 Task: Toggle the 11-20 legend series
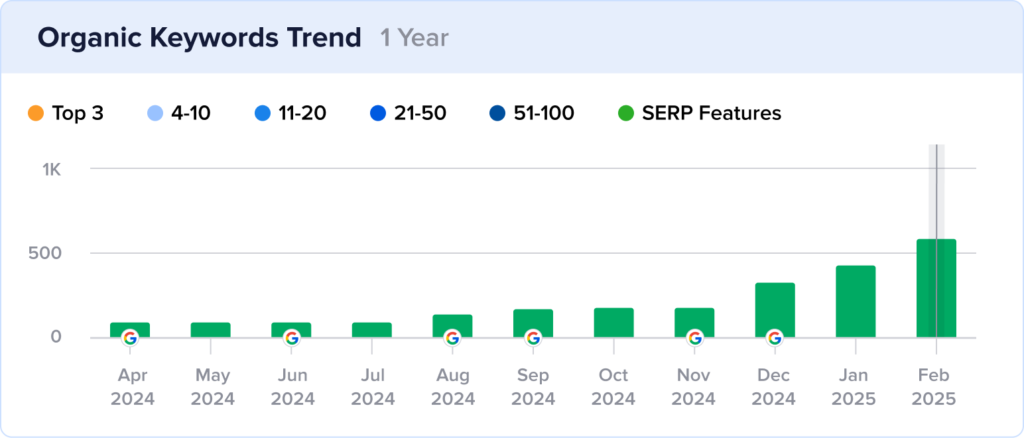tap(290, 114)
